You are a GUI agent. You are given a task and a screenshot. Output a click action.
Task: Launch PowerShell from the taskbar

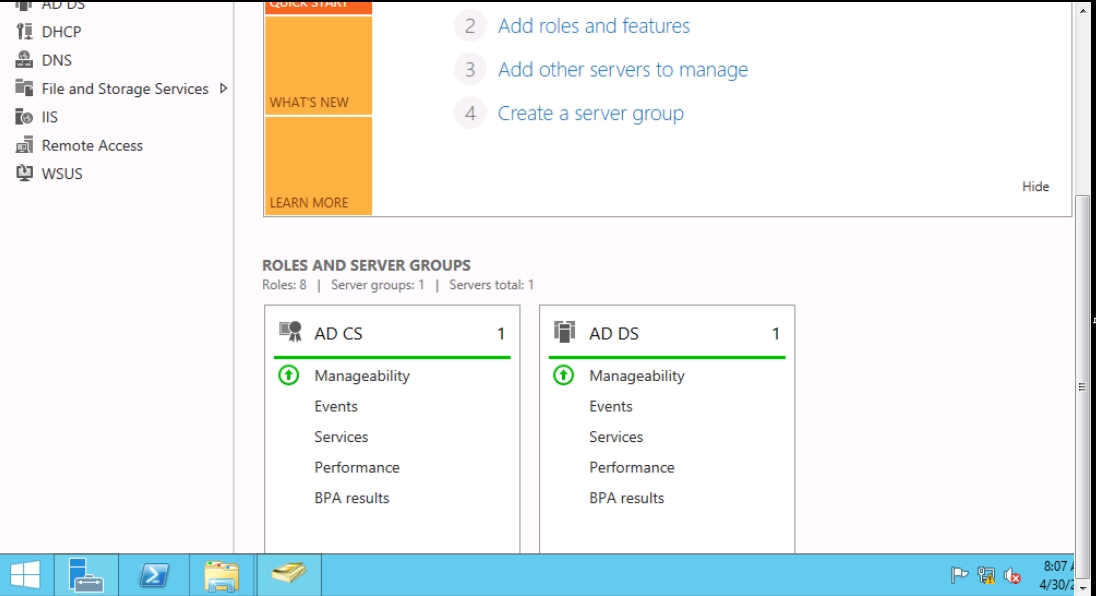[x=153, y=575]
